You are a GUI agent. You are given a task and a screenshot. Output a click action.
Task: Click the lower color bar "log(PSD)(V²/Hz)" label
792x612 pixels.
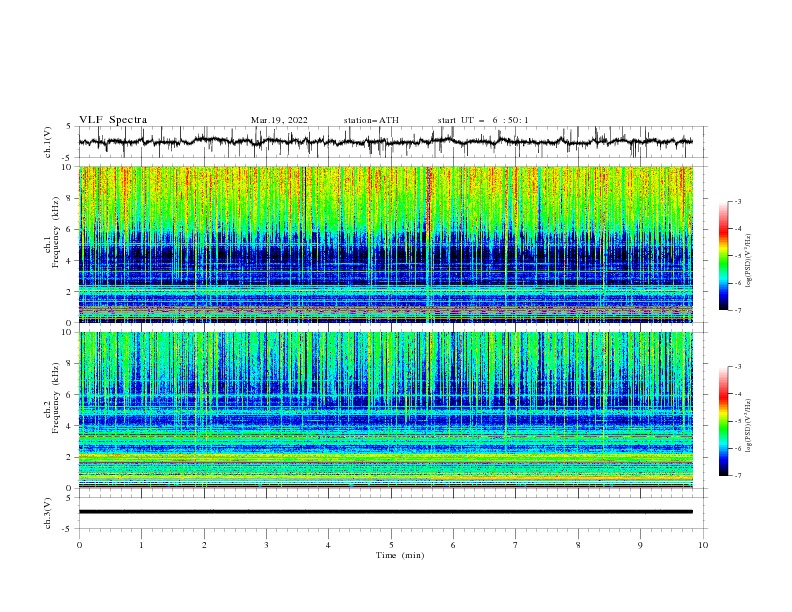749,426
